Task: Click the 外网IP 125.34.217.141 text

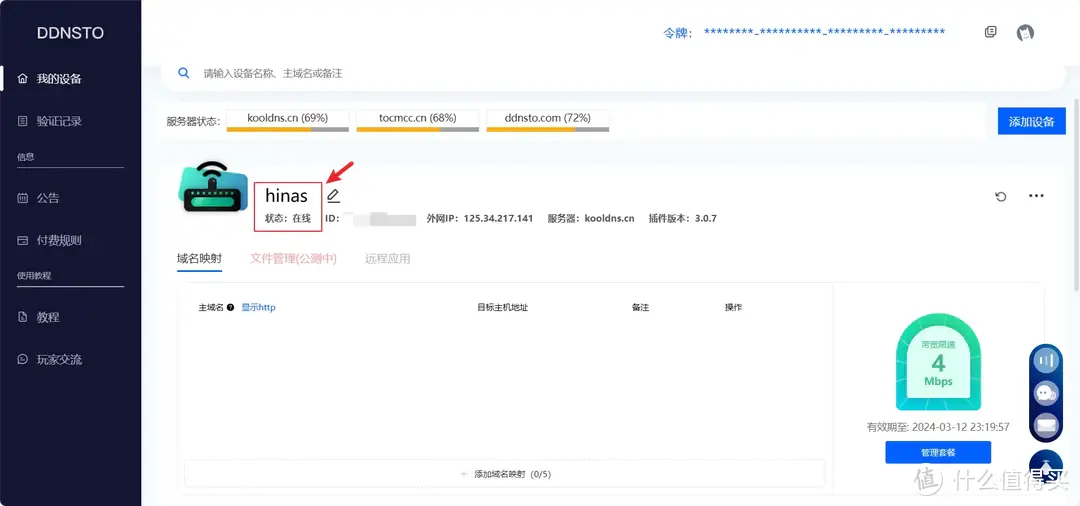Action: click(x=480, y=219)
